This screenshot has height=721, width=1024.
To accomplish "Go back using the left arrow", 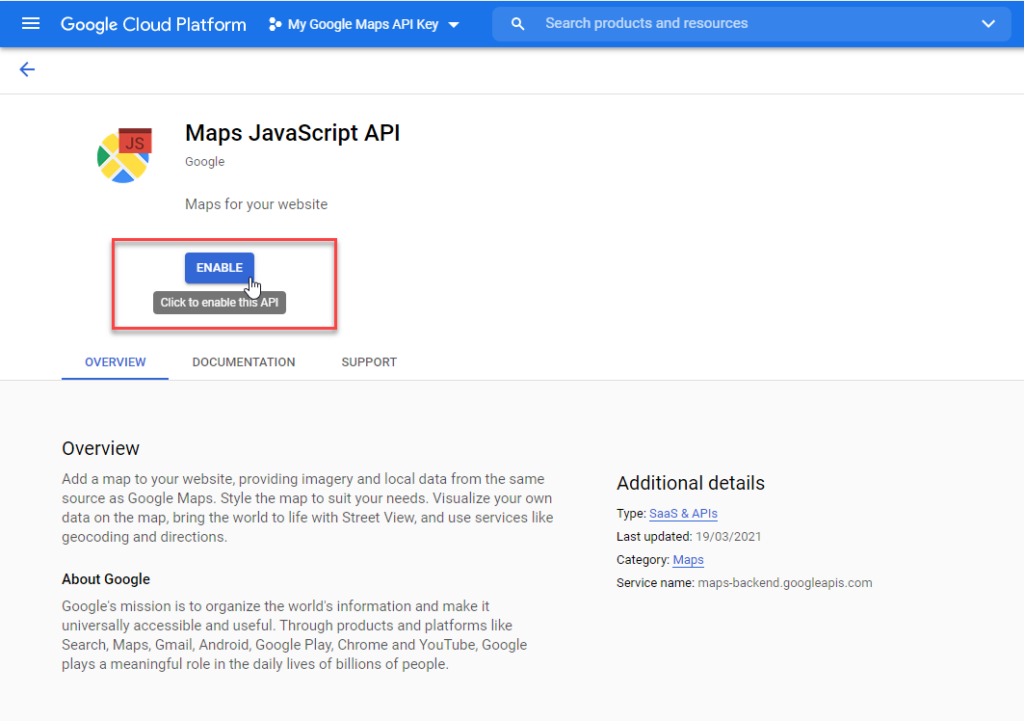I will (27, 69).
